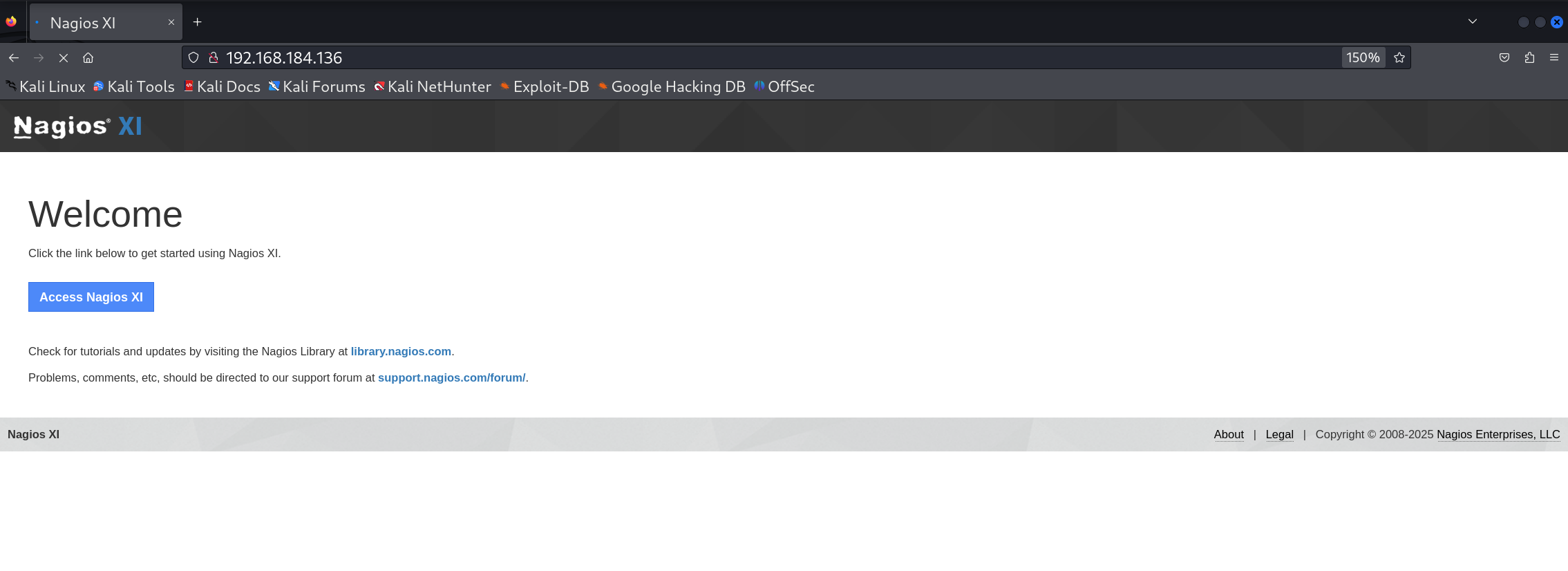Click the footer Nagios XI text
Screen dimensions: 1568x571
pos(33,434)
